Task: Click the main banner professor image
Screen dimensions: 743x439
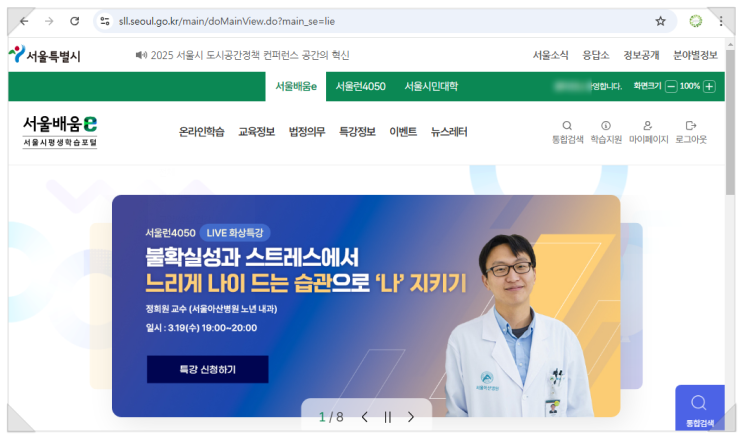Action: (x=519, y=325)
